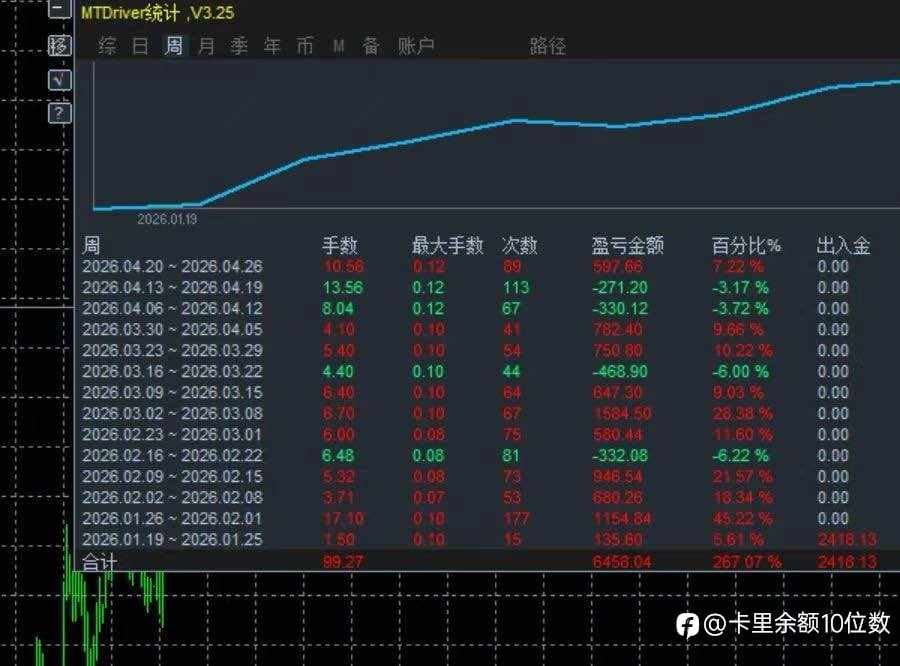This screenshot has width=900, height=666.
Task: Click the 8.04 lots value
Action: pyautogui.click(x=338, y=308)
